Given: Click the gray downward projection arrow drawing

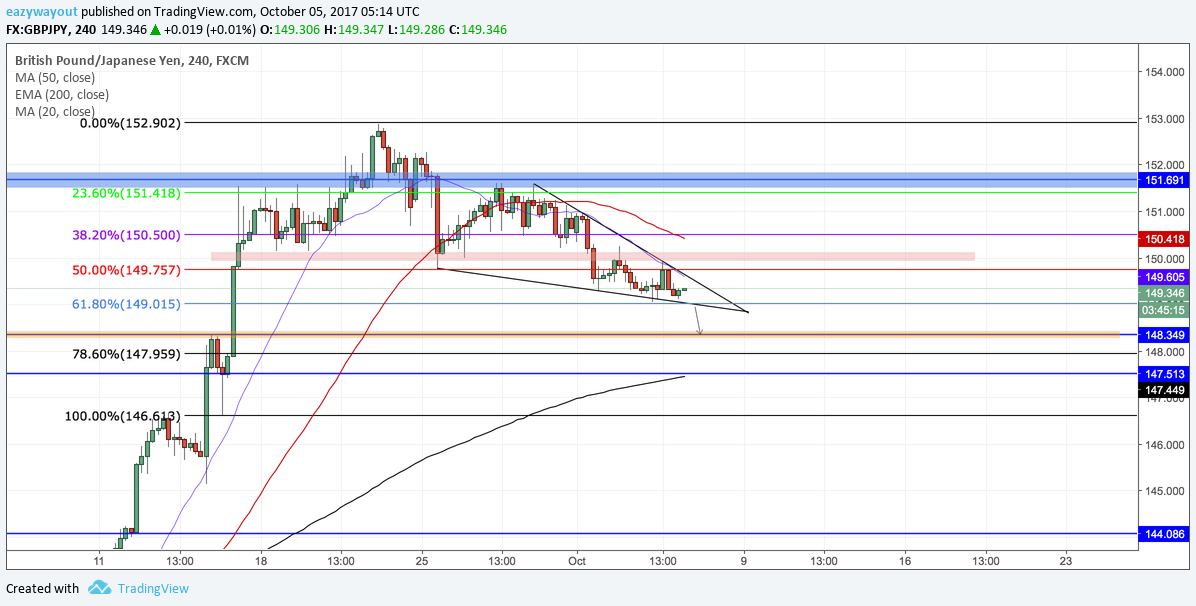Looking at the screenshot, I should pyautogui.click(x=697, y=320).
